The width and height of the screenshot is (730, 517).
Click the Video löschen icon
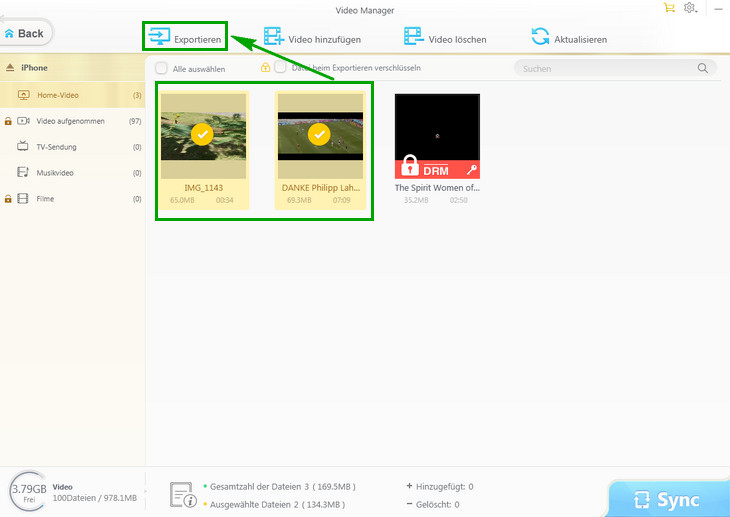click(x=413, y=38)
